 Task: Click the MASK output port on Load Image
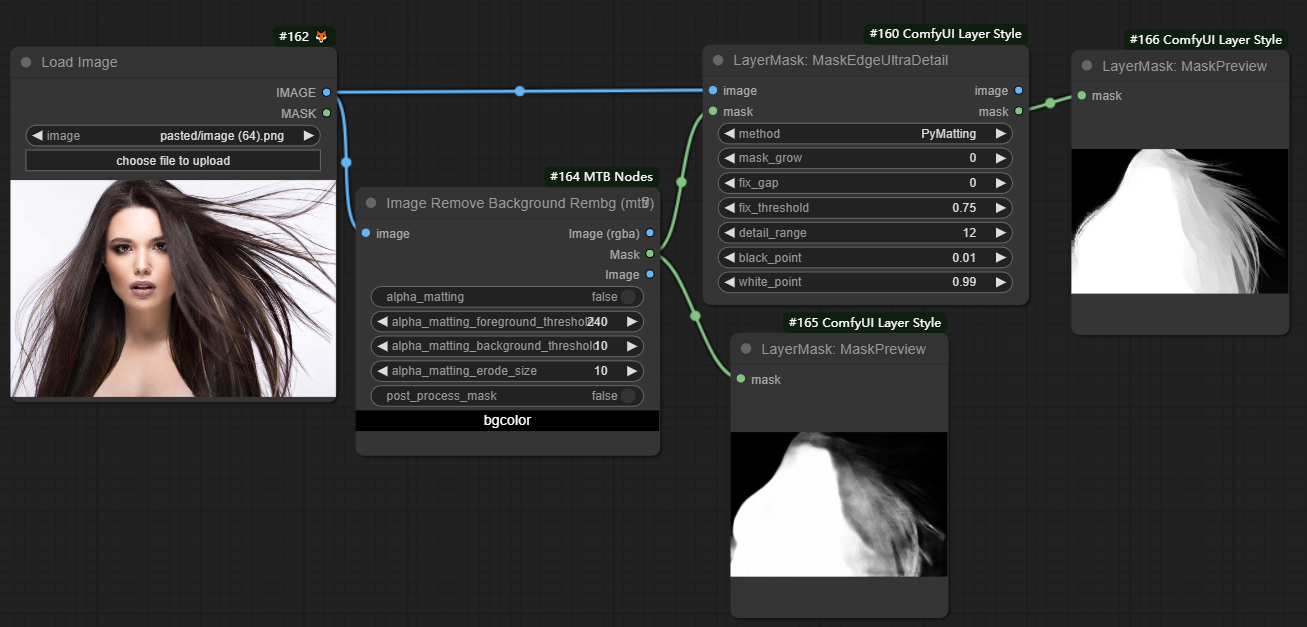[x=326, y=113]
